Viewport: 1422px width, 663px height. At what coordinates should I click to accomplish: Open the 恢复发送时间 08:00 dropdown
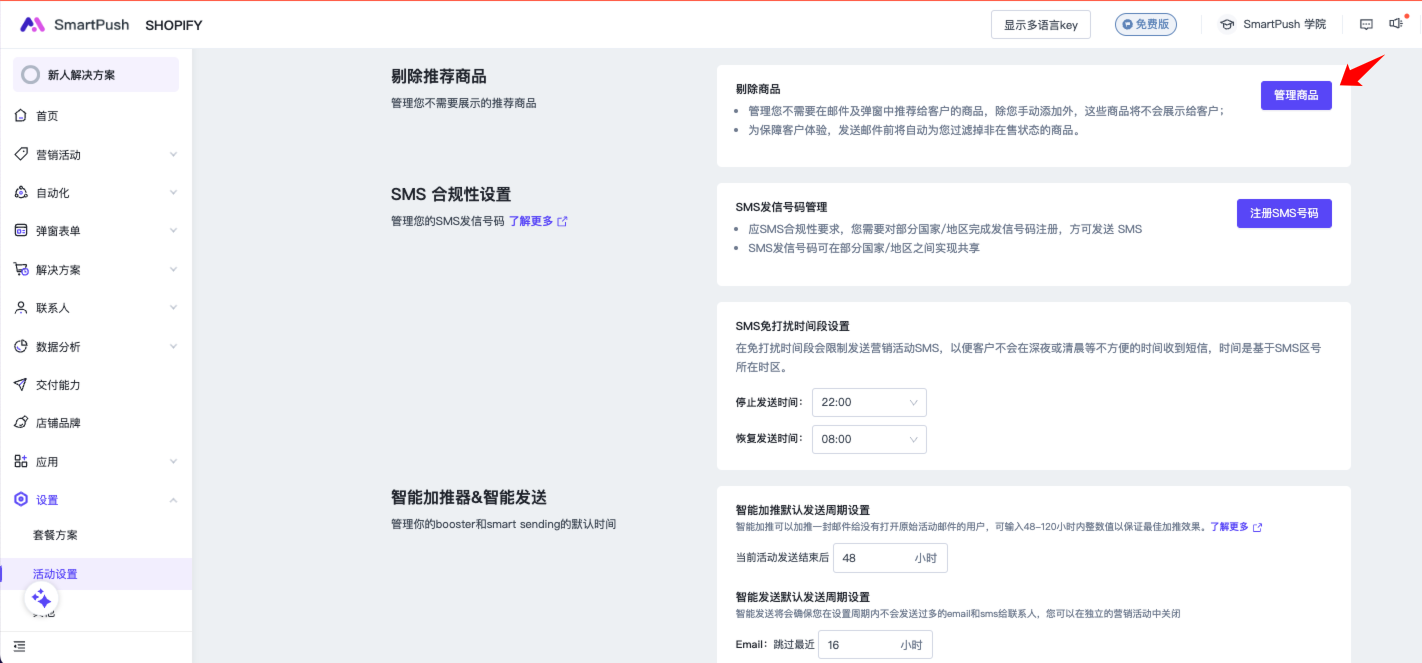point(869,439)
